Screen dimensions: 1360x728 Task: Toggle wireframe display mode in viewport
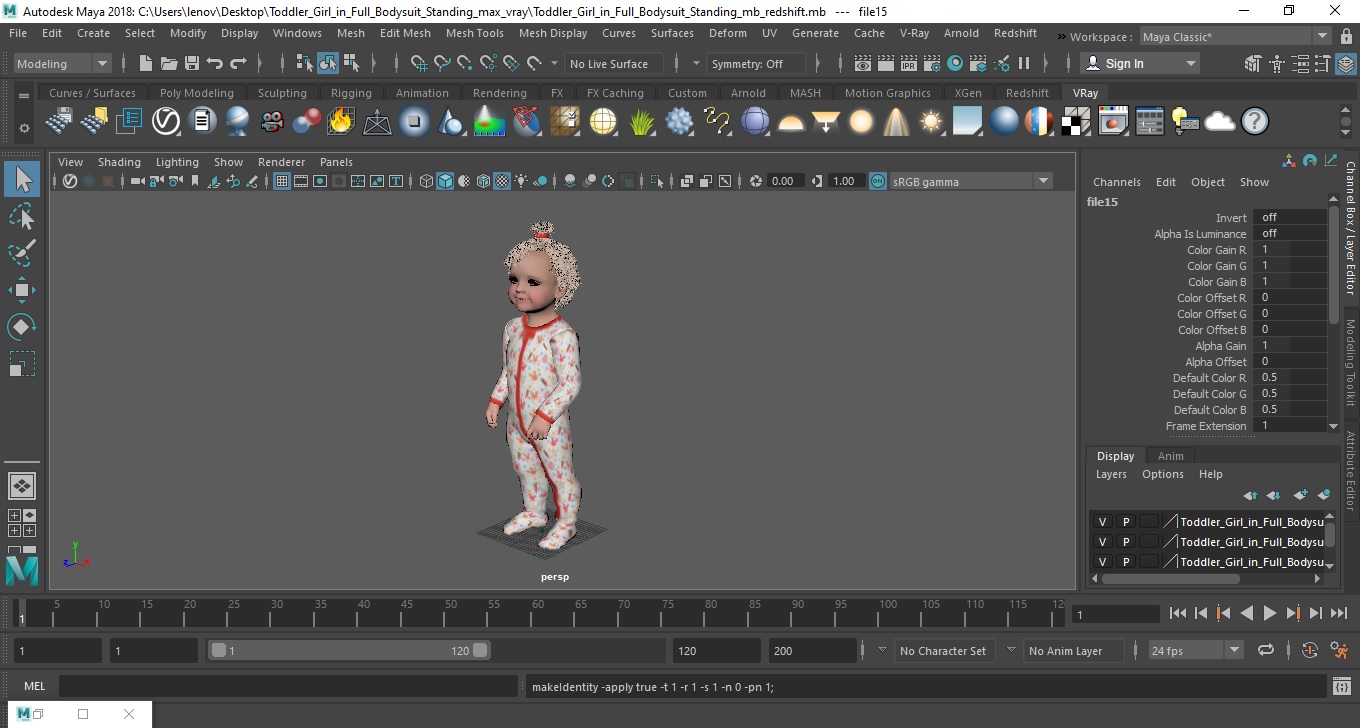click(x=427, y=181)
